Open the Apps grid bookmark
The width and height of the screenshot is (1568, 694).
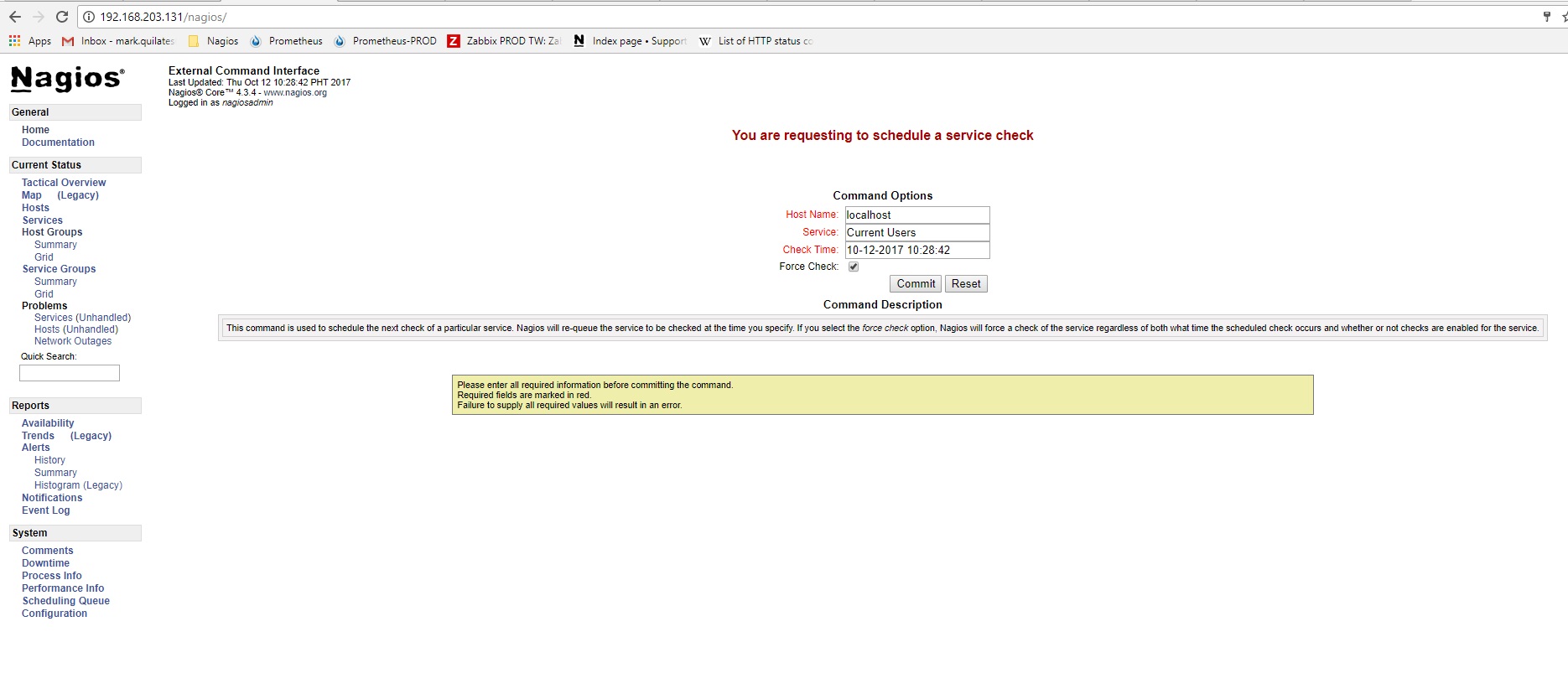click(x=30, y=41)
